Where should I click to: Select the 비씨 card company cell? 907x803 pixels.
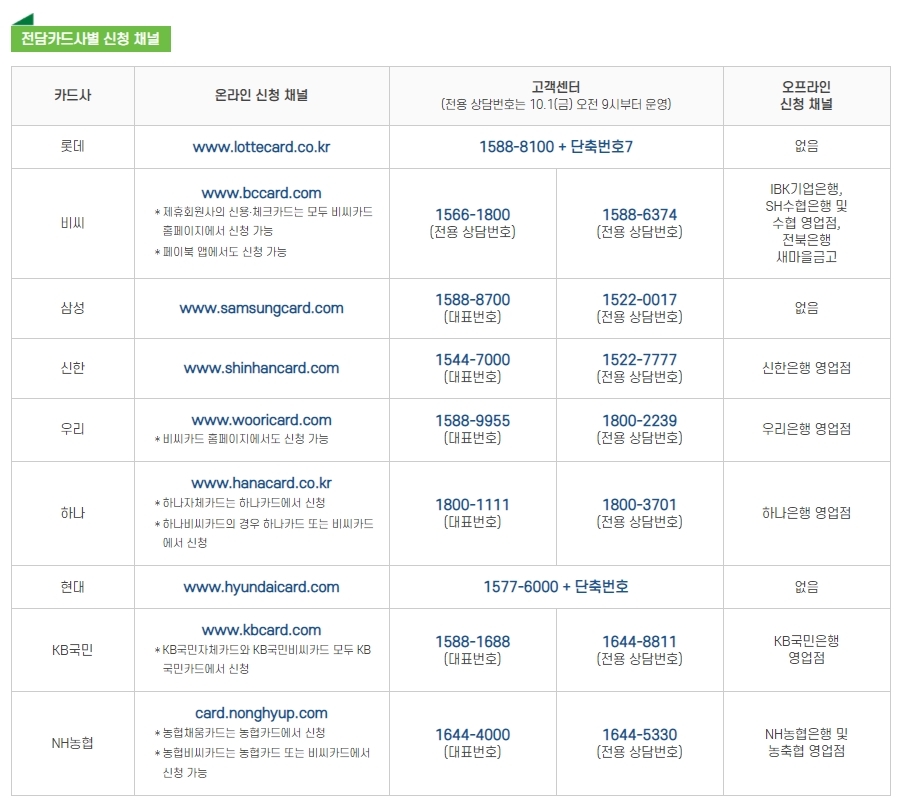73,223
